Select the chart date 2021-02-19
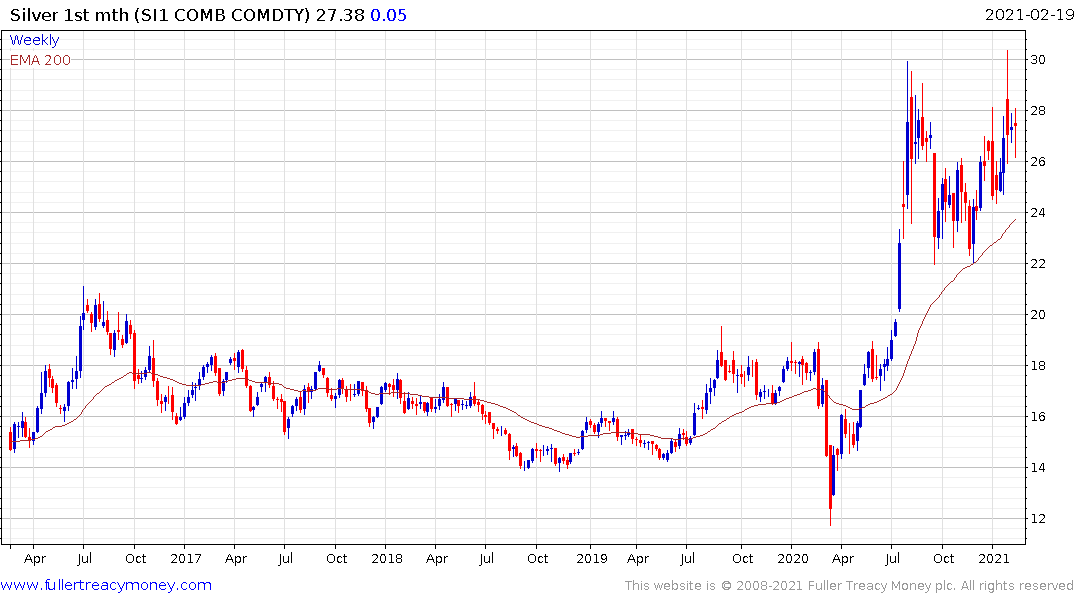 pos(1029,14)
